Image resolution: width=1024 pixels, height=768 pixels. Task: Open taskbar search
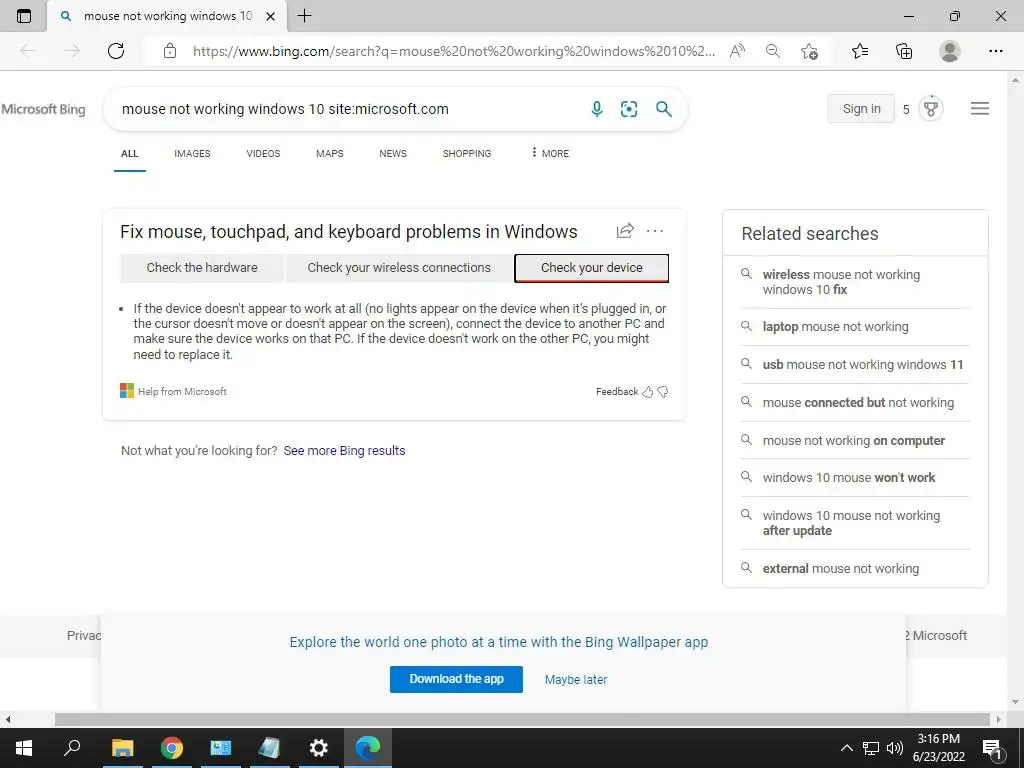pos(72,747)
